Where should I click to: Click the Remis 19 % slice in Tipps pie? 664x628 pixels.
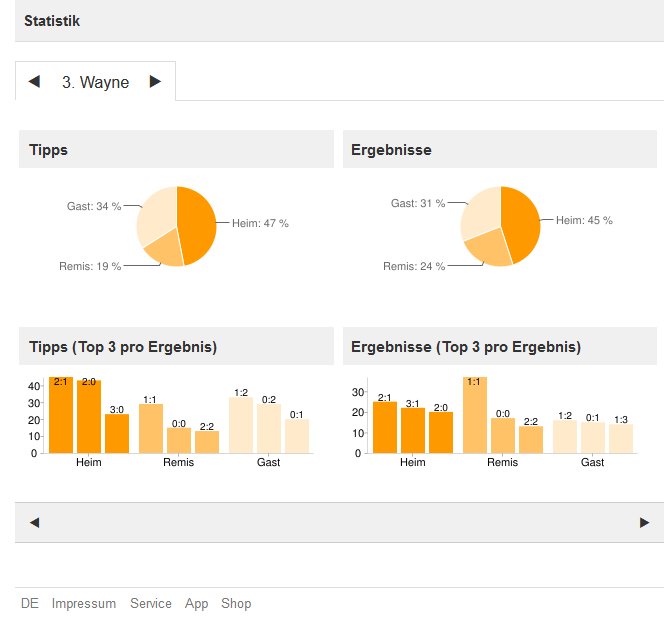(165, 250)
